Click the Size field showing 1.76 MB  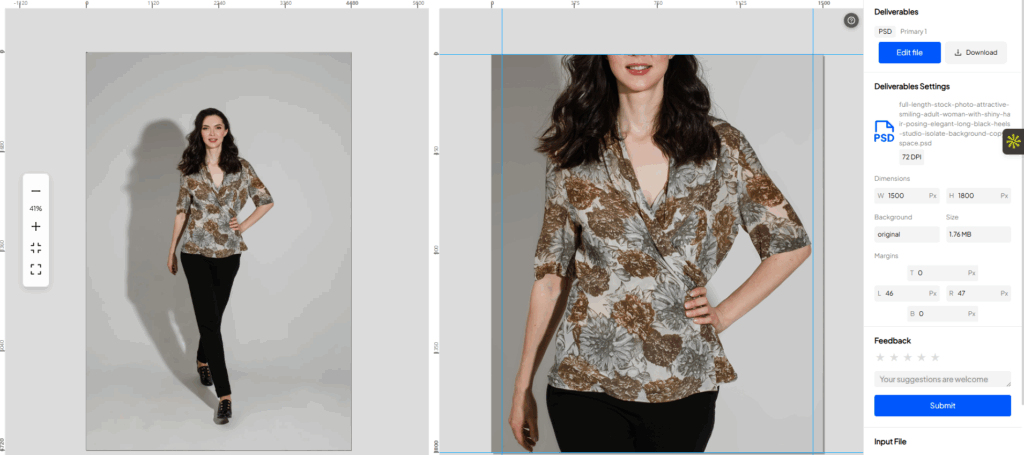(x=978, y=234)
